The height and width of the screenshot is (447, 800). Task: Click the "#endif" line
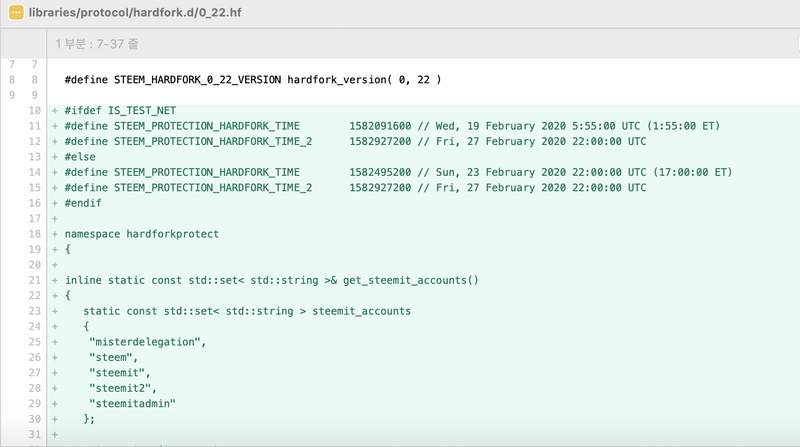(83, 203)
